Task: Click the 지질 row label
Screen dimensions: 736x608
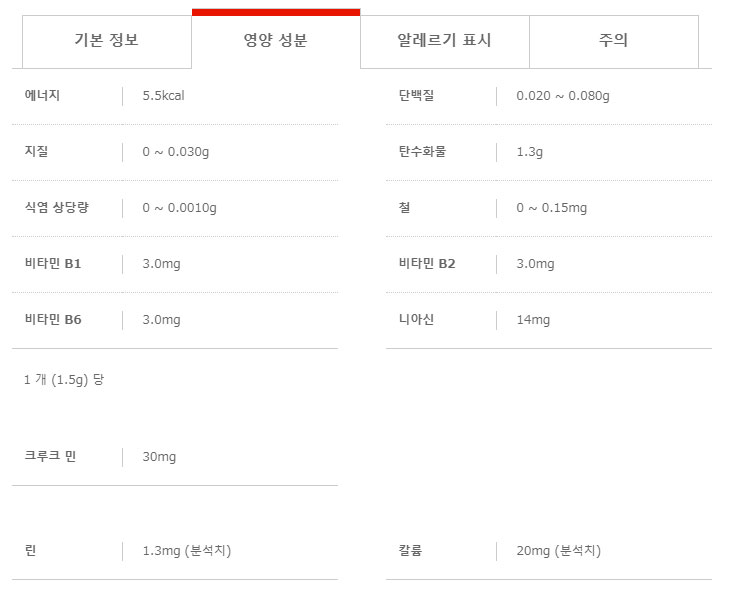Action: point(36,152)
